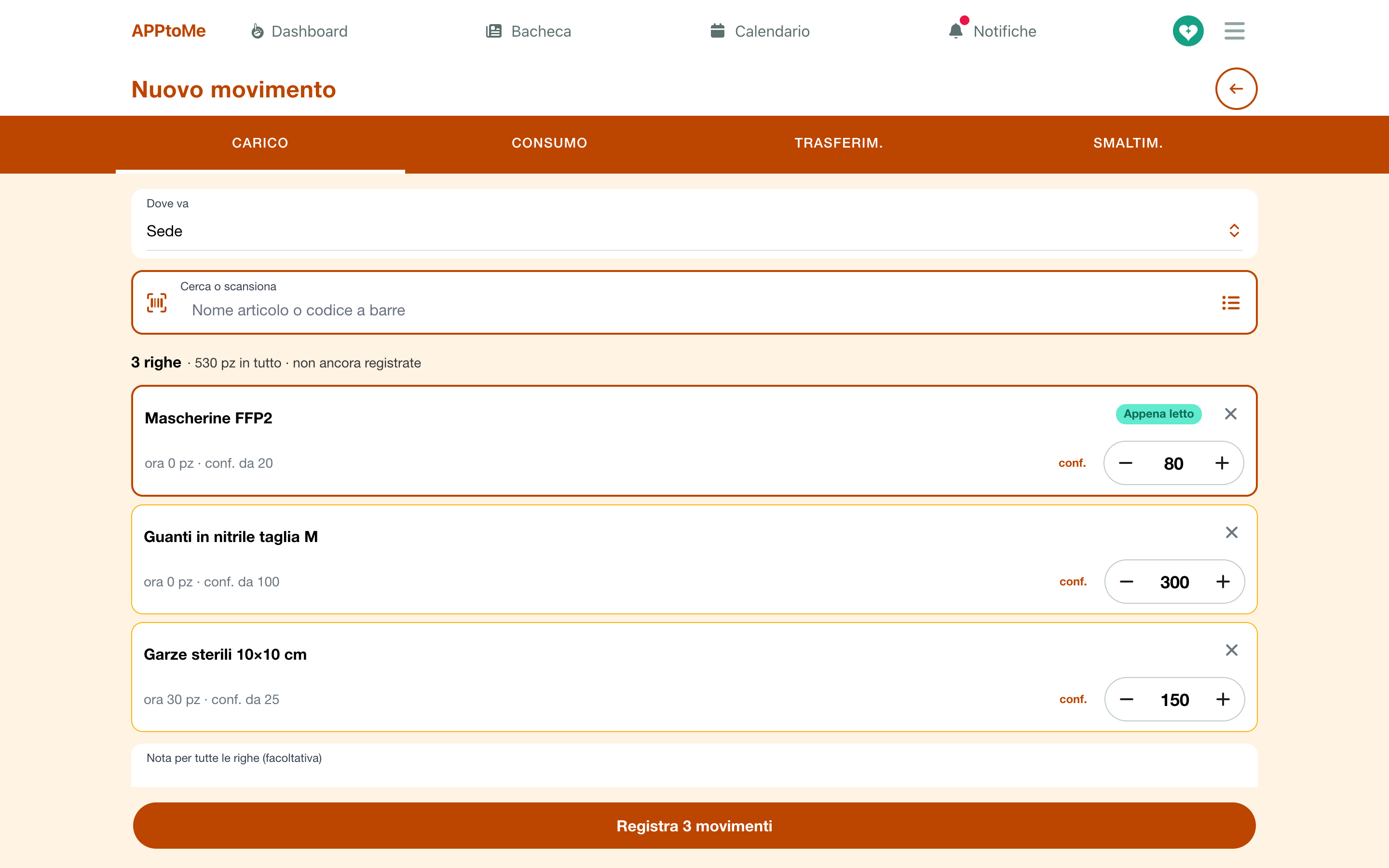Toggle conf. unit for Guanti in nitrile
This screenshot has width=1389, height=868.
(1073, 582)
